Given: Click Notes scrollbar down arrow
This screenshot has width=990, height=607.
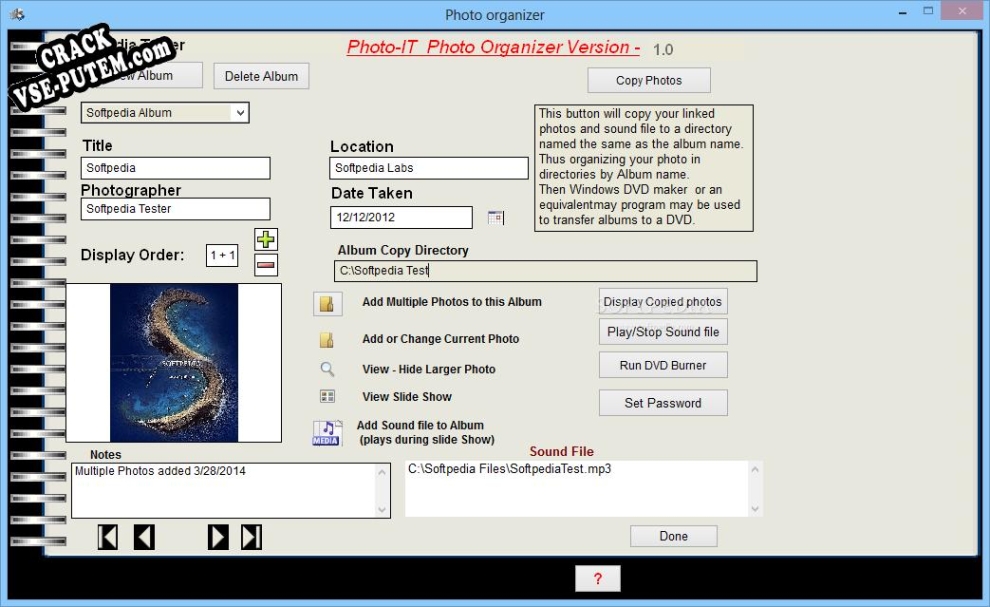Looking at the screenshot, I should click(x=382, y=510).
